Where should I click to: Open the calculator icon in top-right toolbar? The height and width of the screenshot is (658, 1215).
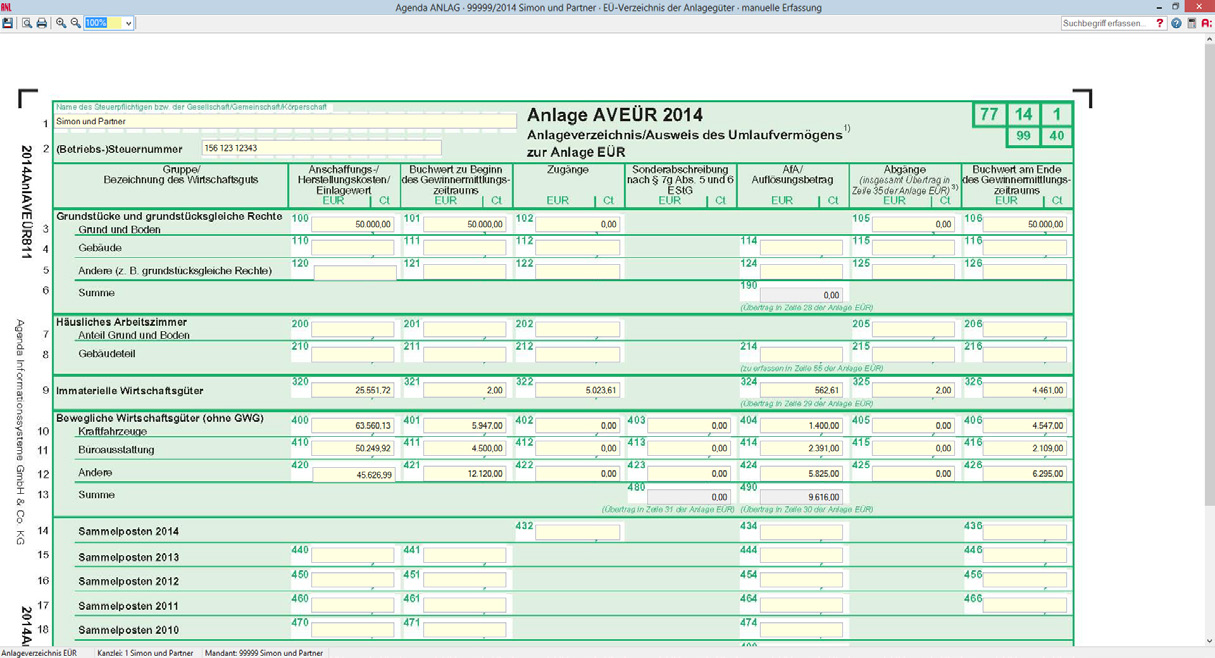[1191, 23]
